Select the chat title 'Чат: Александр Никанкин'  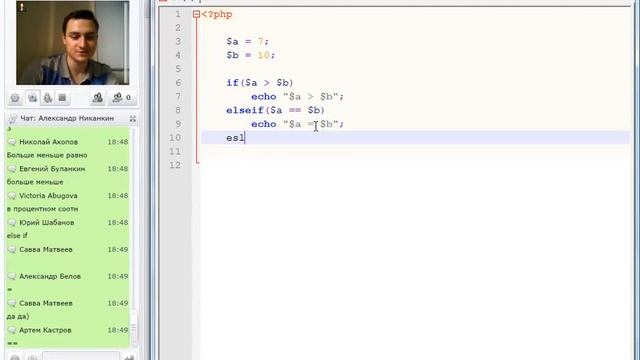[67, 118]
